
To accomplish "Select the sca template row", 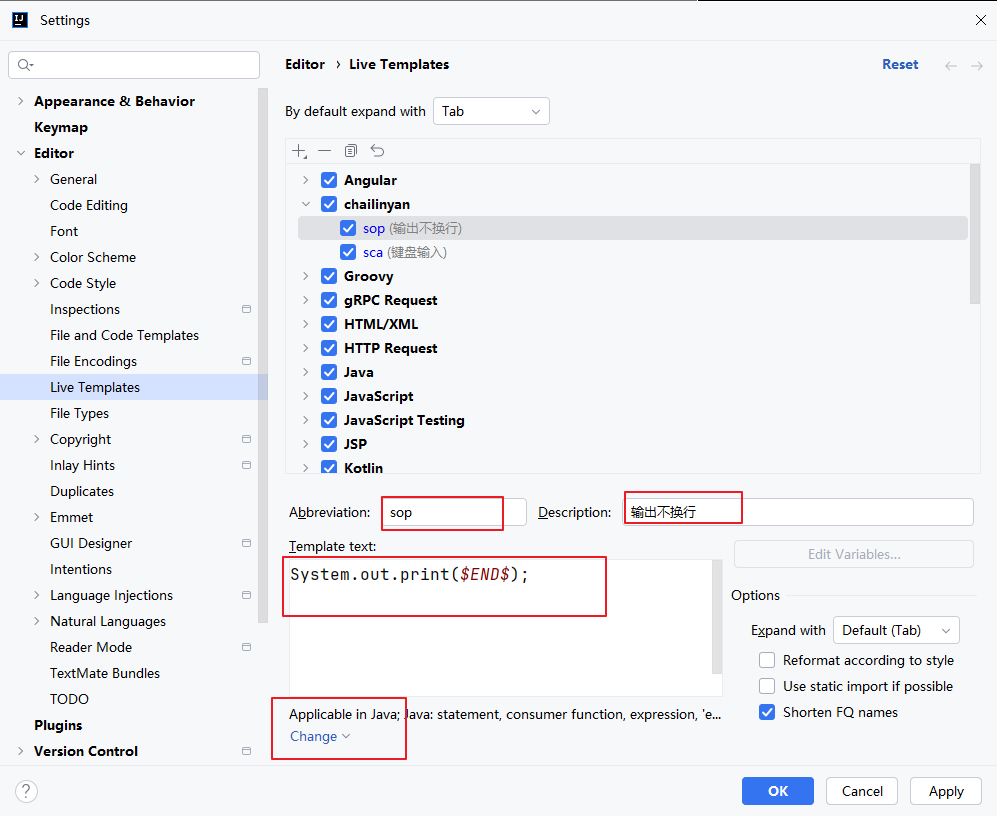I will [633, 252].
